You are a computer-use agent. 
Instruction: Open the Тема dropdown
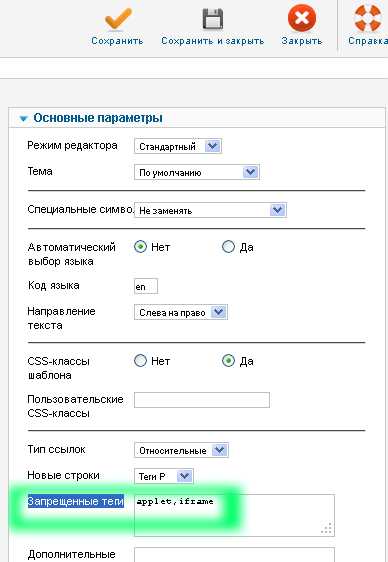[x=197, y=172]
